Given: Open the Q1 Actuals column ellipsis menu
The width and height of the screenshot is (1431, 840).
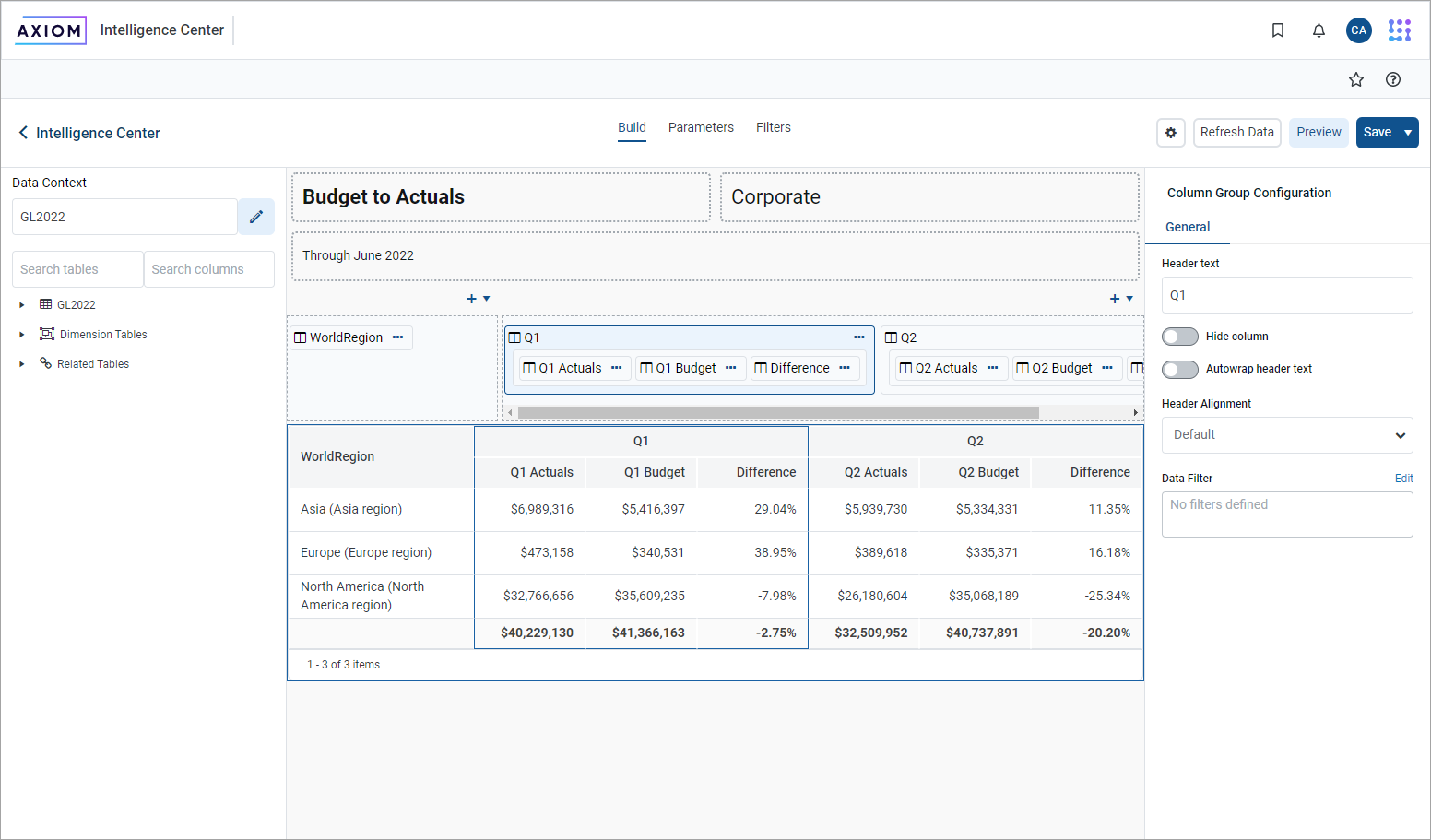Looking at the screenshot, I should 617,368.
